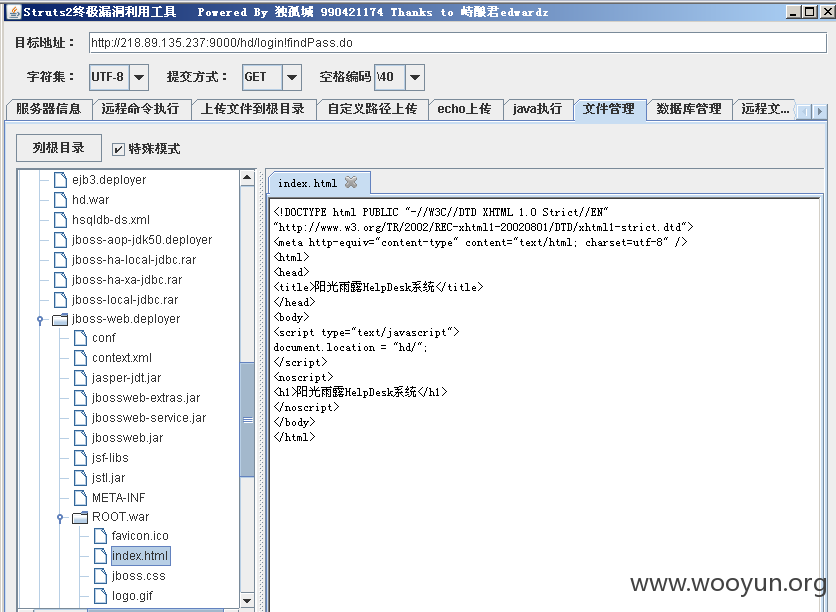Click the jboss-ha-local-jdbc.rar file icon
The width and height of the screenshot is (836, 612).
point(60,260)
